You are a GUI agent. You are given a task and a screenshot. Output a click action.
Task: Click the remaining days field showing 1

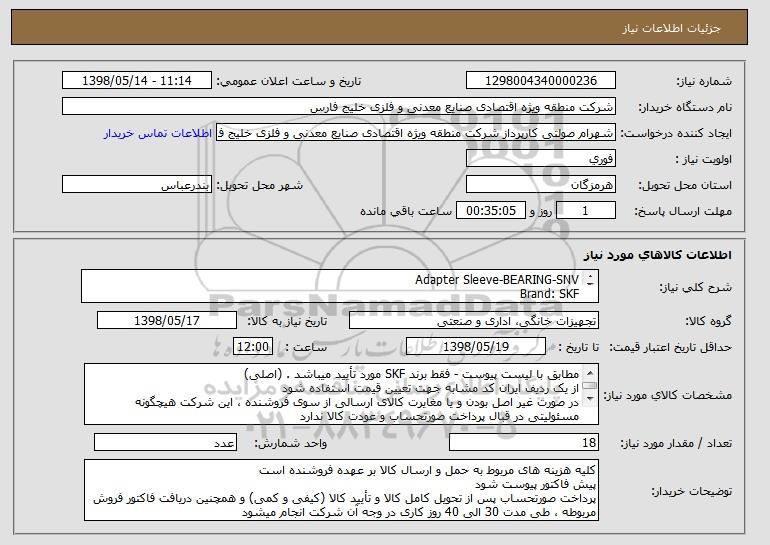click(x=585, y=211)
